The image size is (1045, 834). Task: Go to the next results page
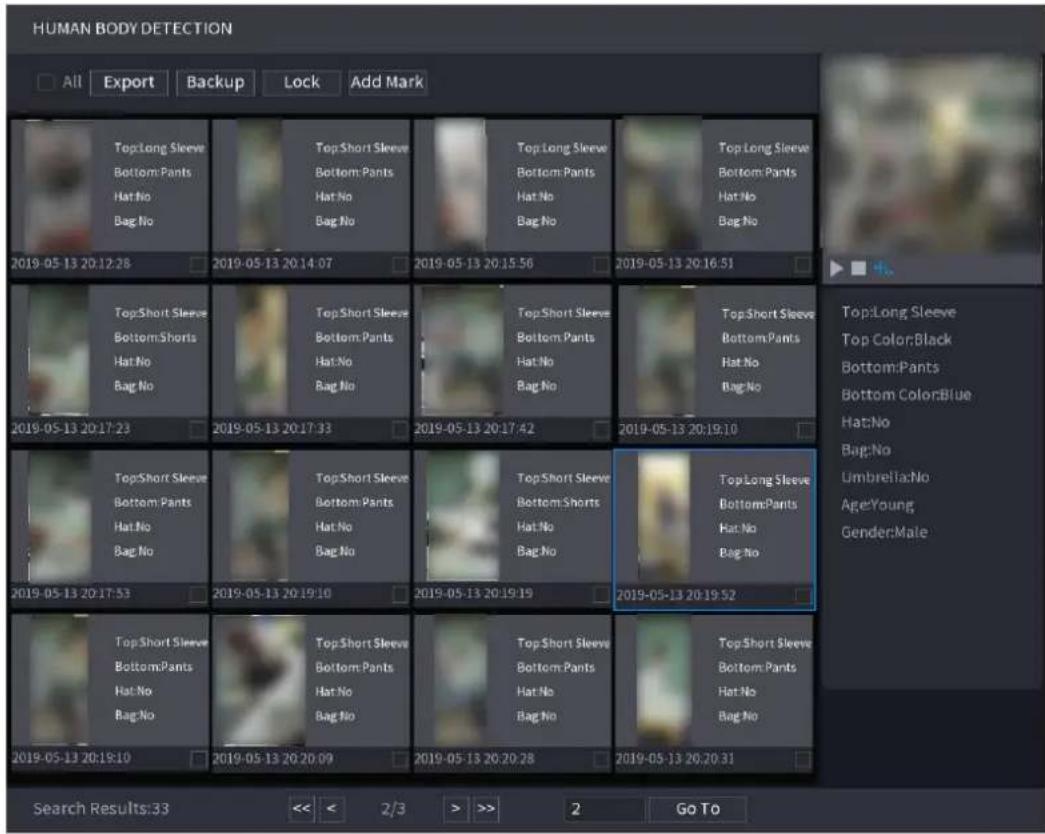click(456, 809)
